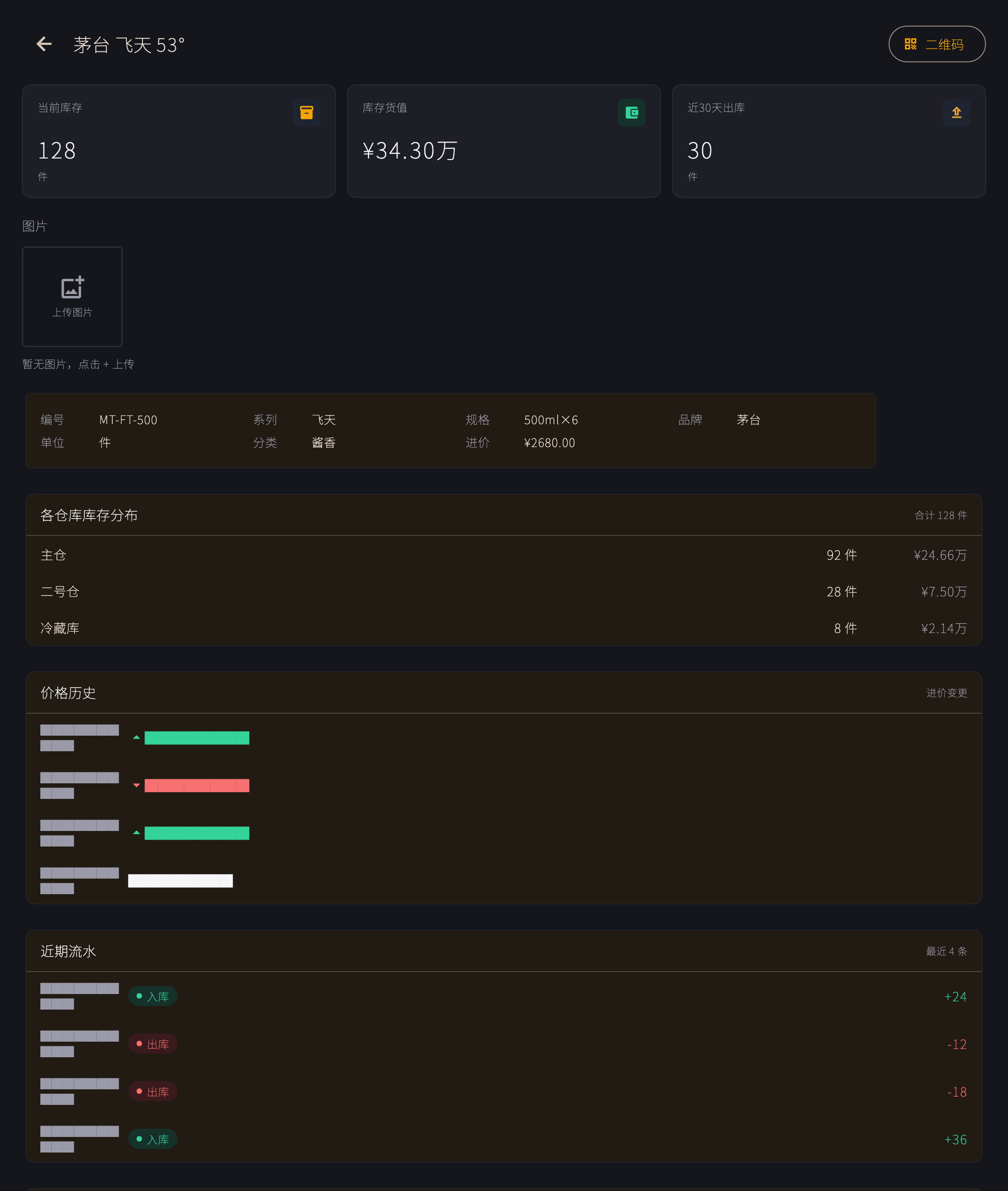Click the 茅台 飞天 53° page title
1008x1191 pixels.
pos(129,44)
